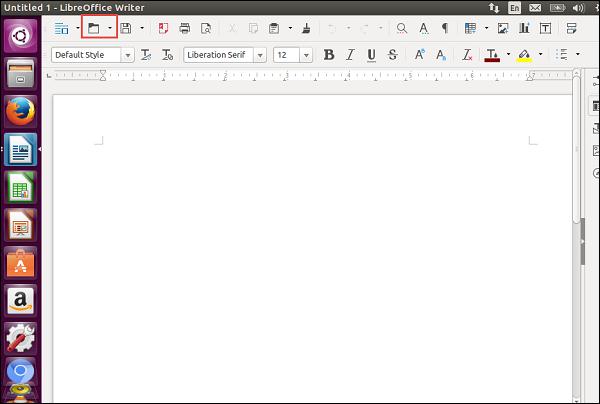Insert a chart from toolbar

524,28
